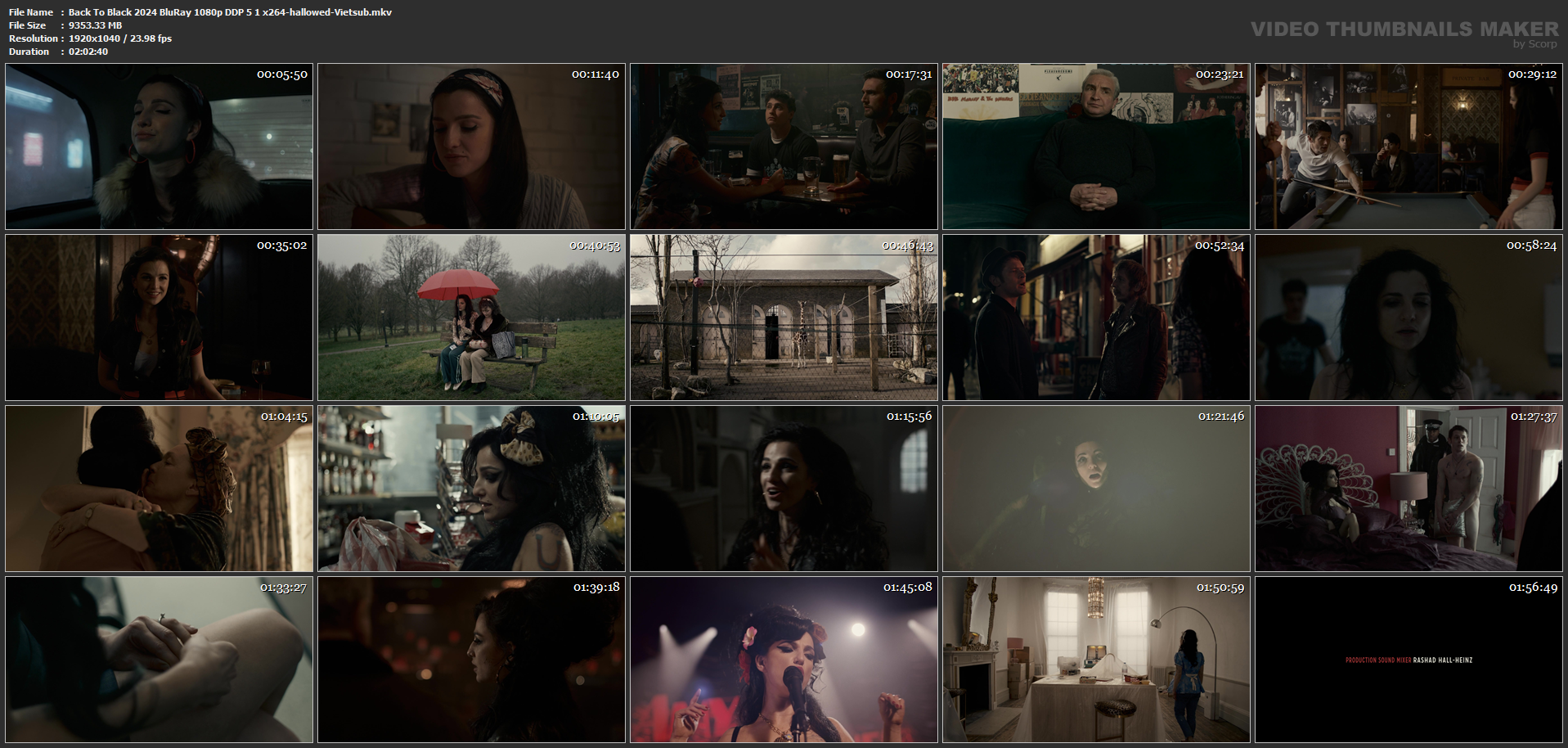Click the 00:05:50 timestamp label
This screenshot has width=1568, height=748.
point(282,74)
